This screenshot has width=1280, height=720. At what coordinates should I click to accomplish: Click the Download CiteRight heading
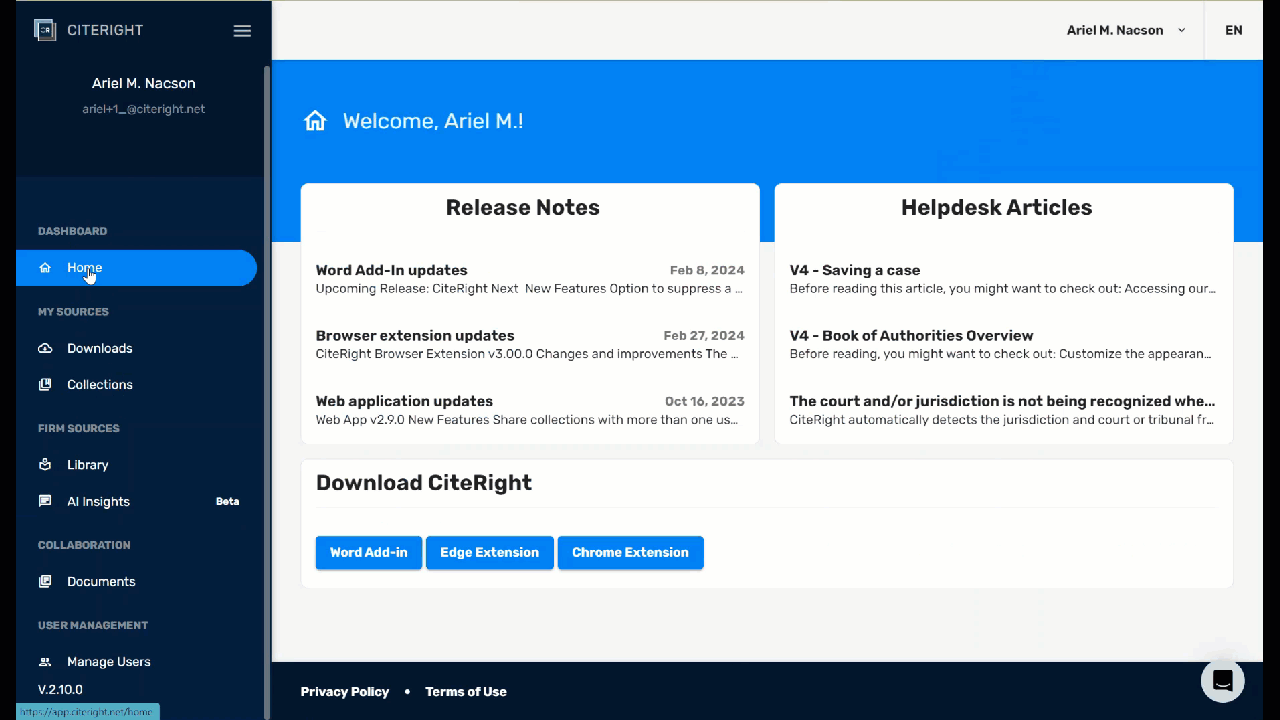click(x=424, y=483)
